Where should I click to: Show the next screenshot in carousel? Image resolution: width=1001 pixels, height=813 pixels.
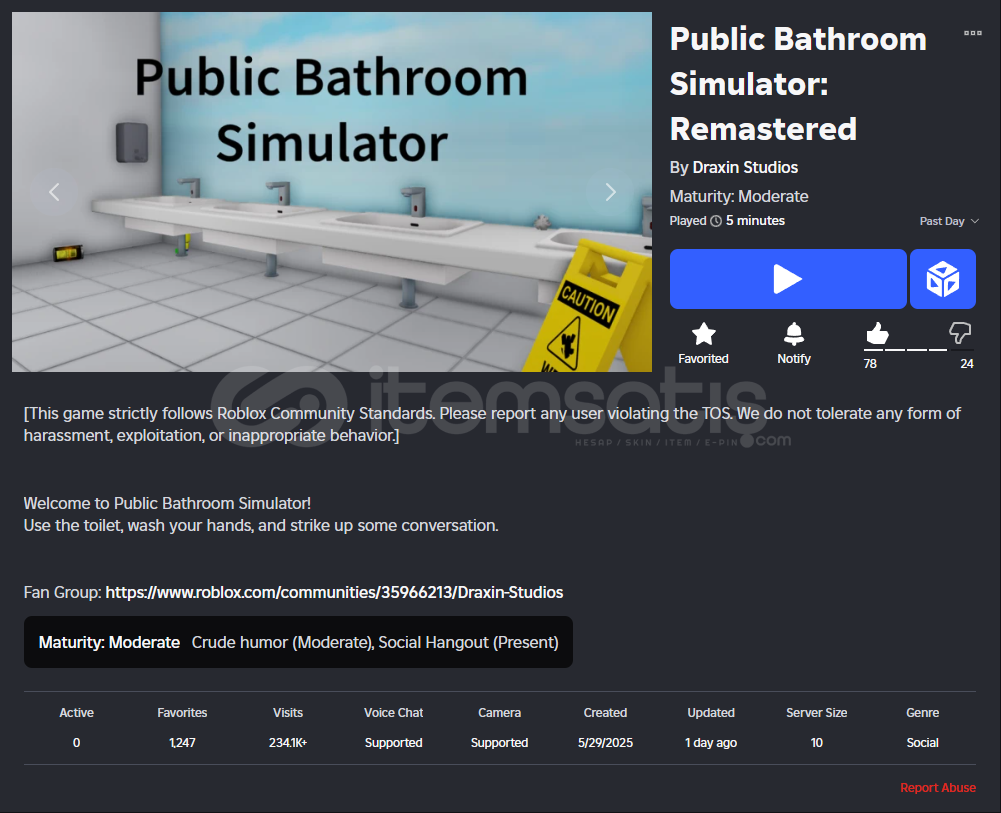point(610,192)
